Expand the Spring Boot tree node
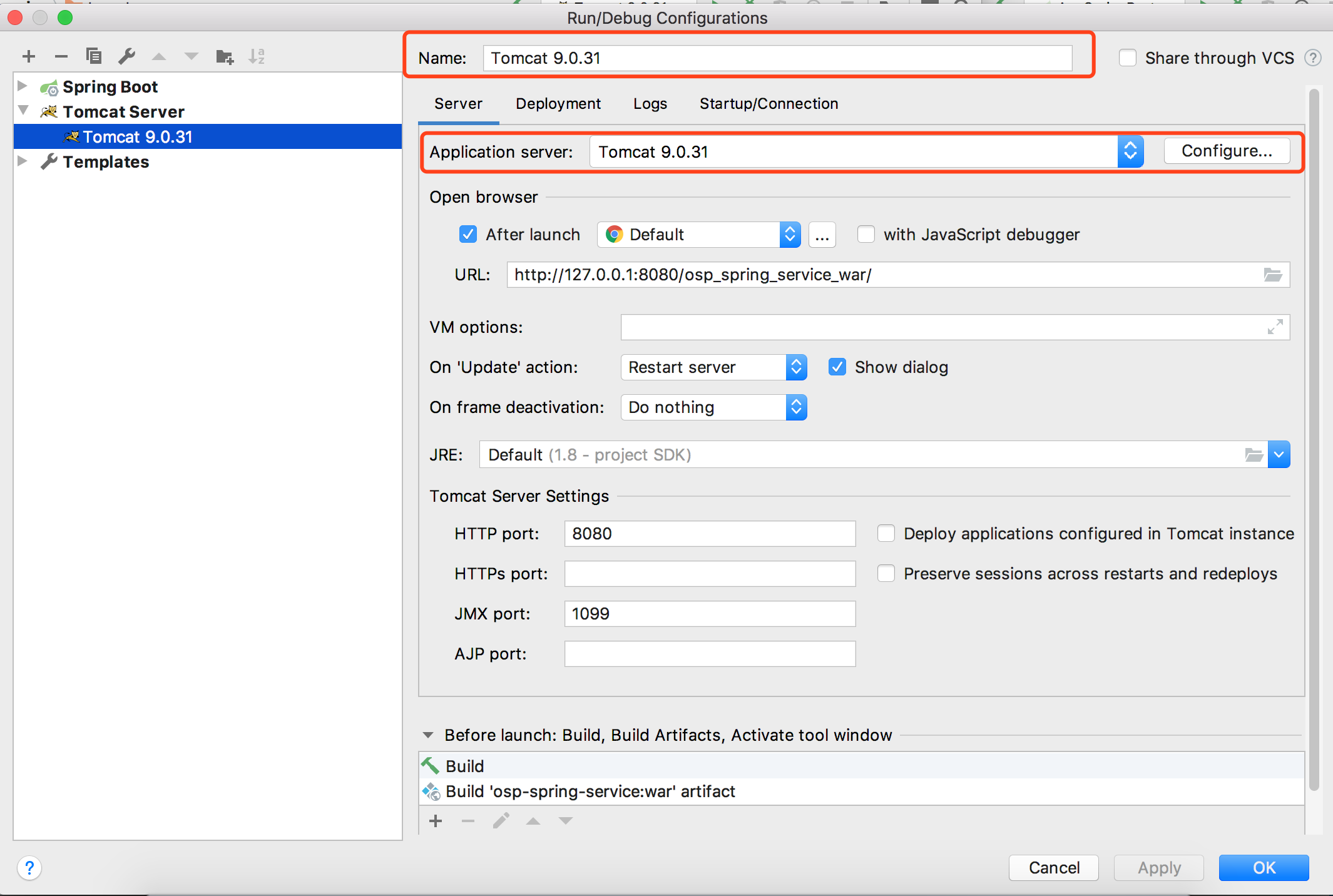1333x896 pixels. coord(23,86)
